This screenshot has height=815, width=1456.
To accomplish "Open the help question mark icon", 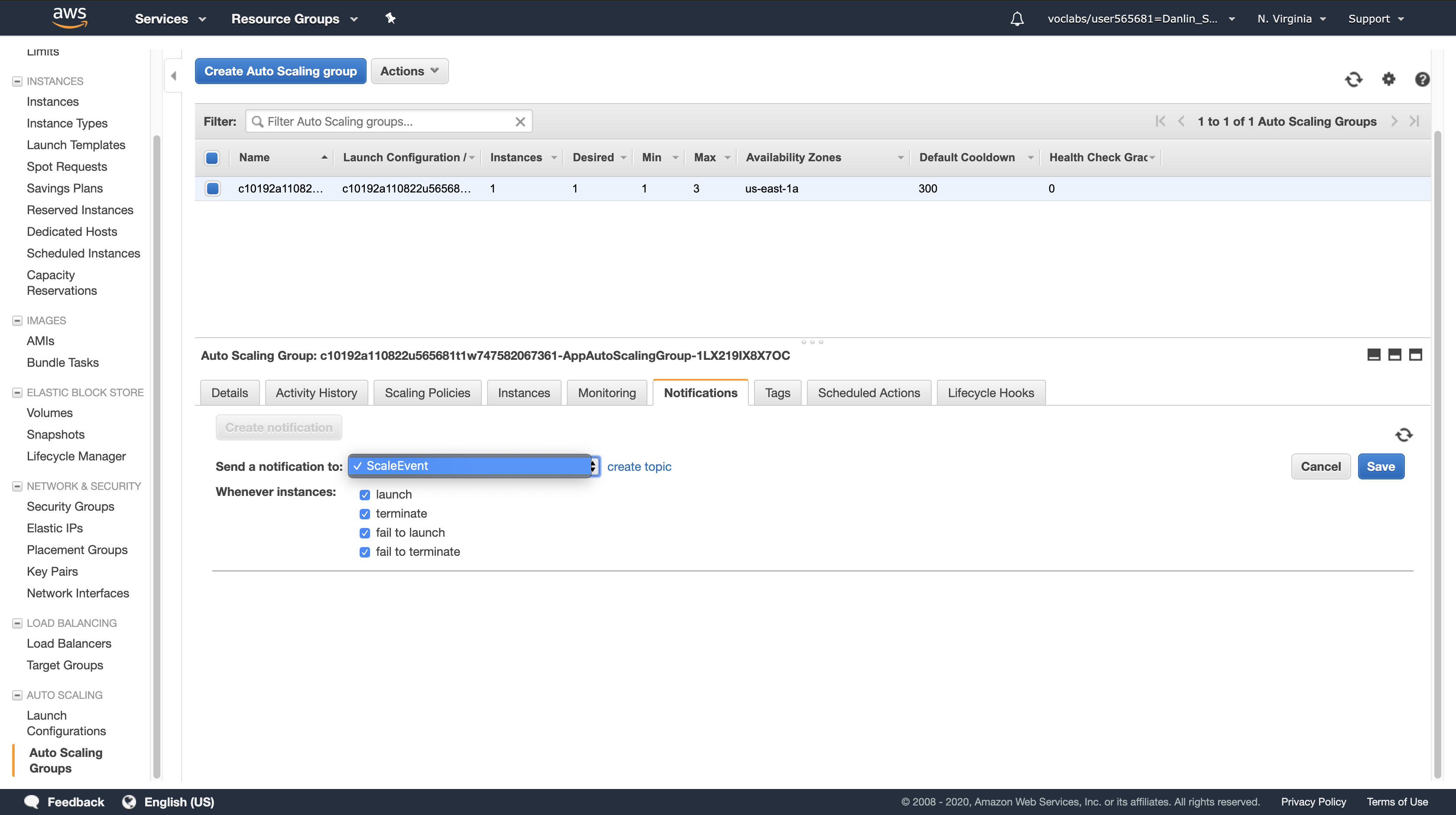I will pos(1422,79).
